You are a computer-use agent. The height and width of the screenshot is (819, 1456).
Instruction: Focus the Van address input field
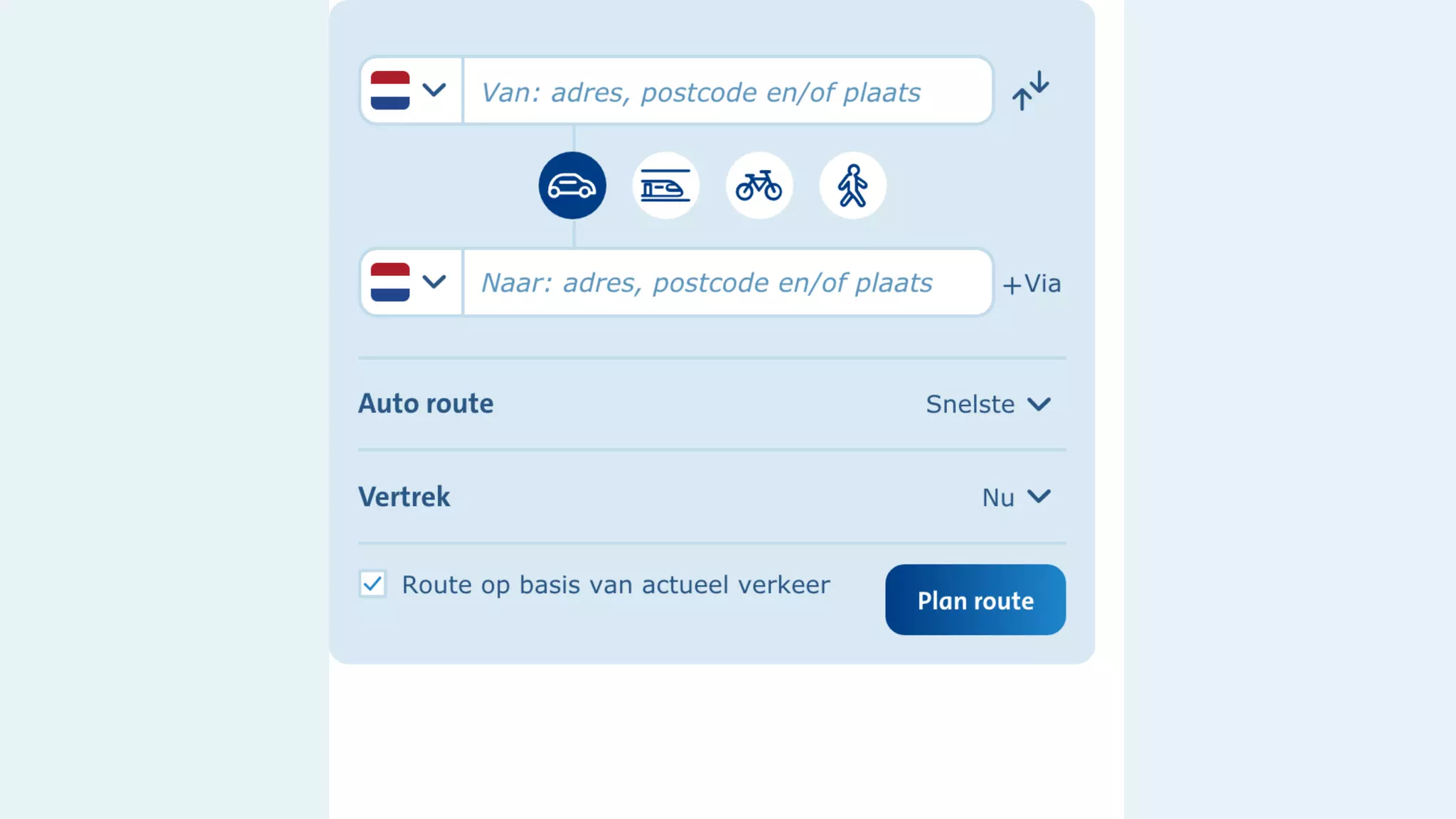pyautogui.click(x=727, y=92)
